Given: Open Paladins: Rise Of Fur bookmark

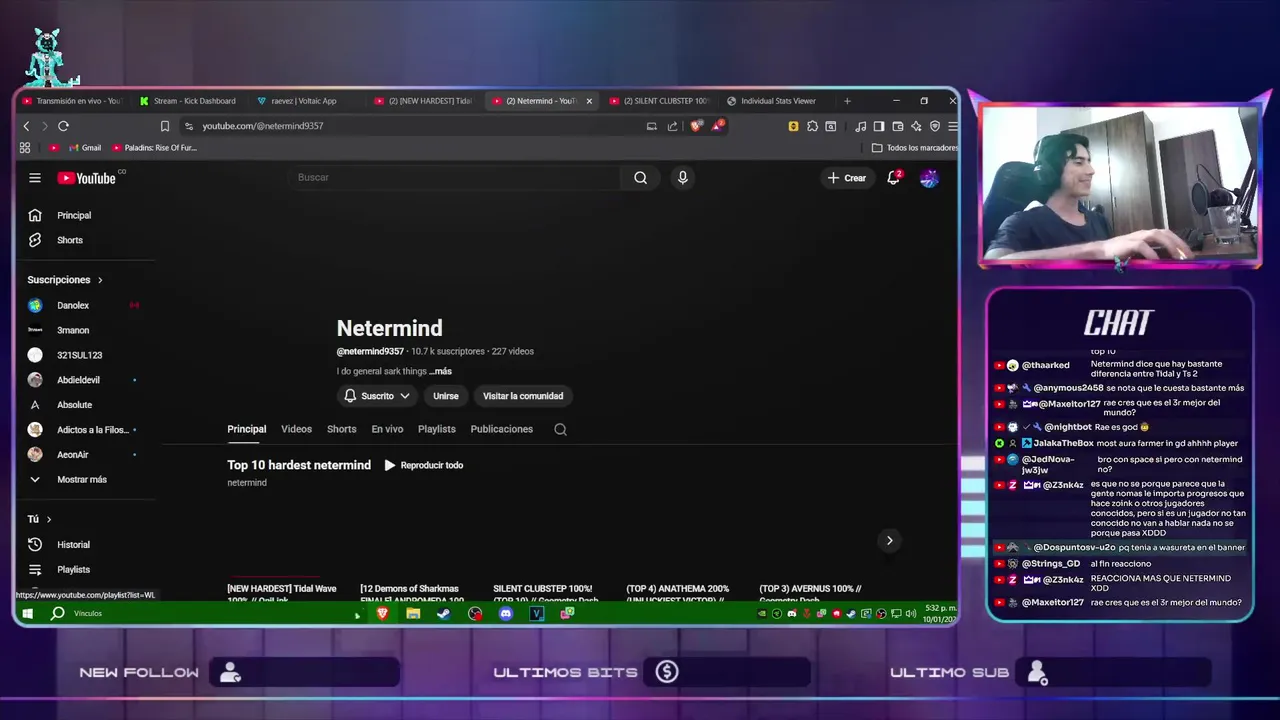Looking at the screenshot, I should point(155,148).
